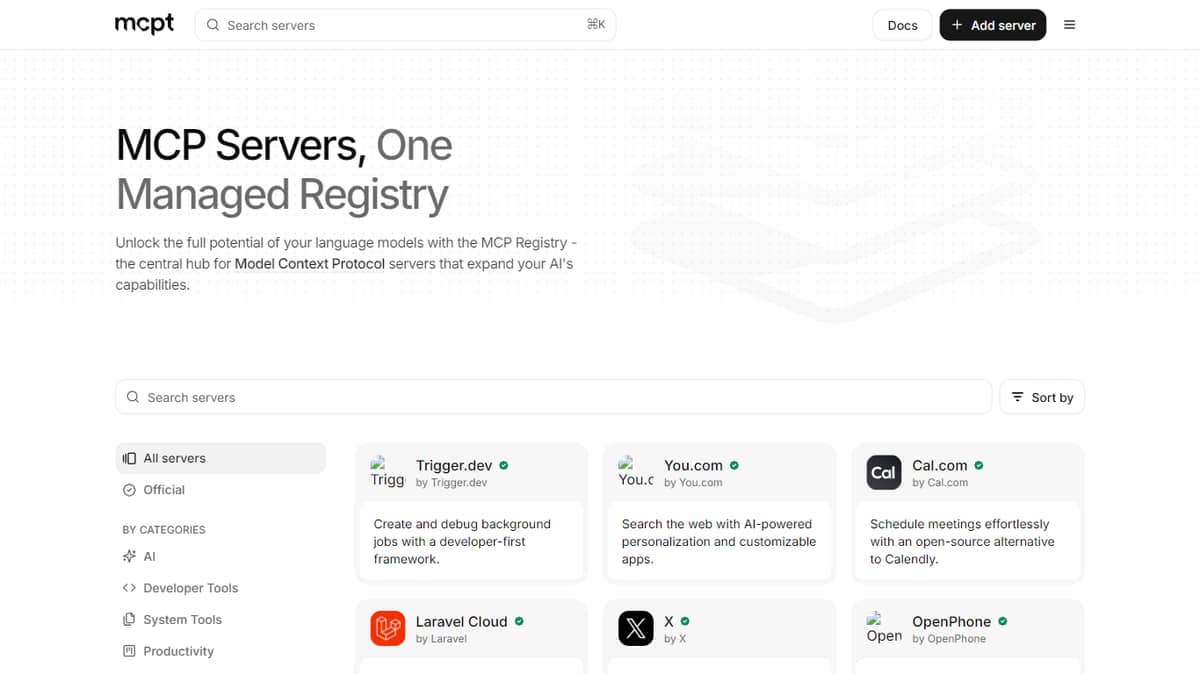This screenshot has height=674, width=1200.
Task: Click the Trigger.dev server logo
Action: [387, 472]
